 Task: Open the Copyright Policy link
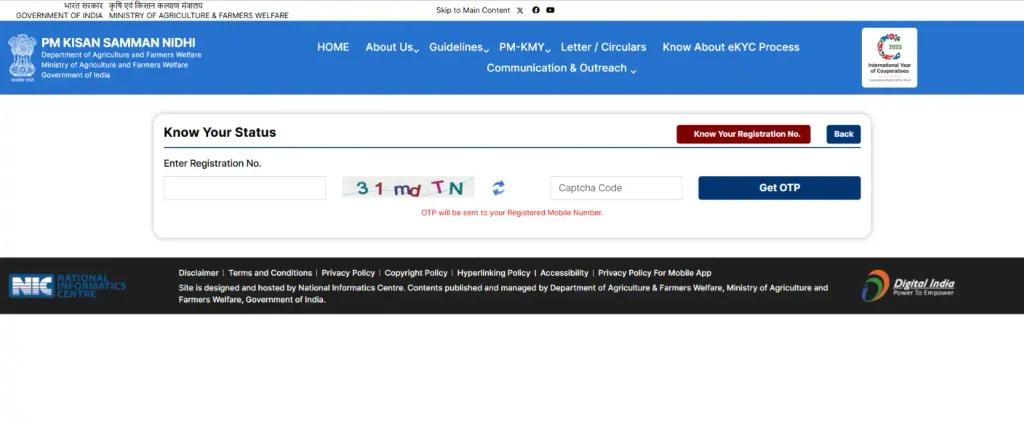click(416, 273)
